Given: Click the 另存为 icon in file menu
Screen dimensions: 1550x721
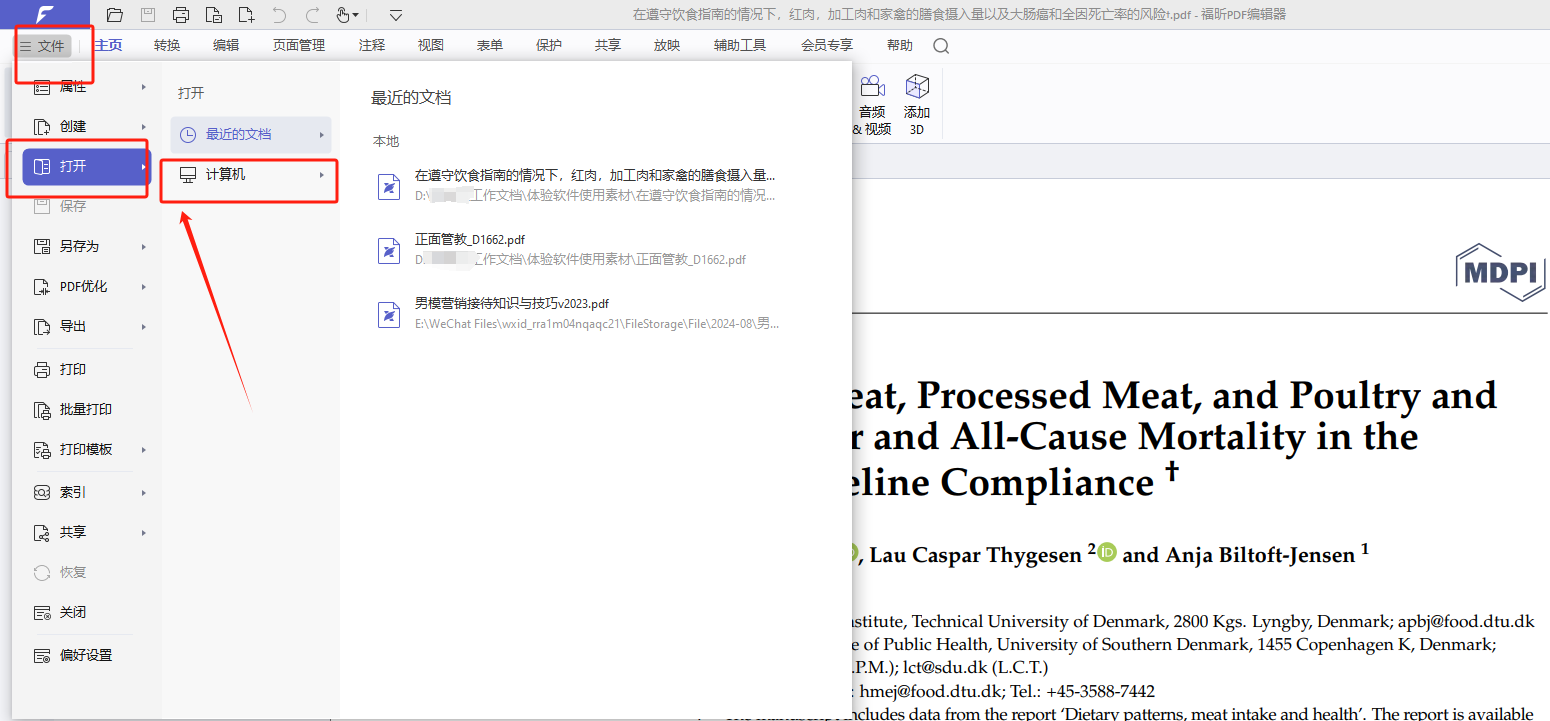Looking at the screenshot, I should pos(42,246).
